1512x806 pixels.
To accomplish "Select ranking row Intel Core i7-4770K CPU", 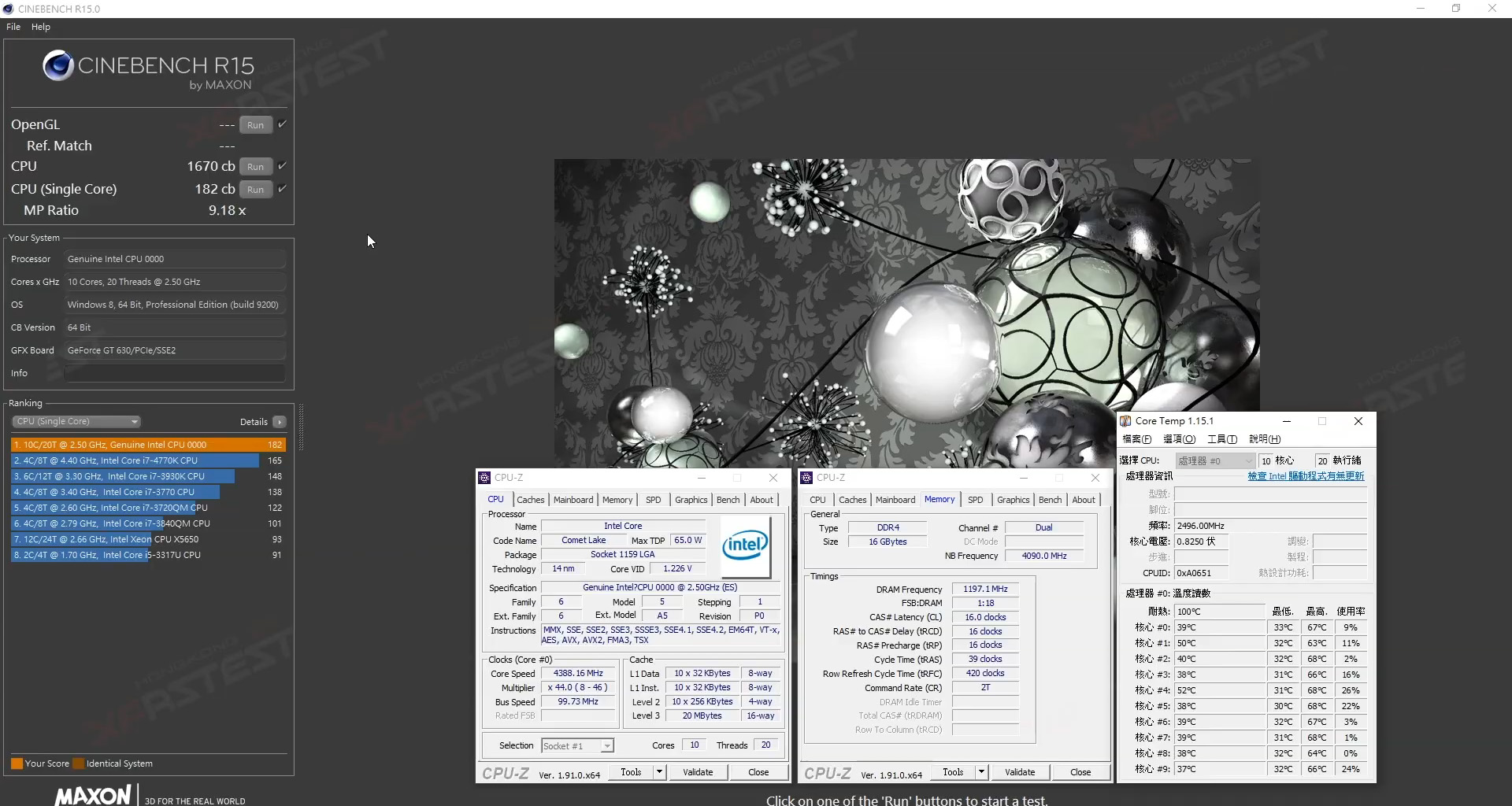I will pos(148,460).
